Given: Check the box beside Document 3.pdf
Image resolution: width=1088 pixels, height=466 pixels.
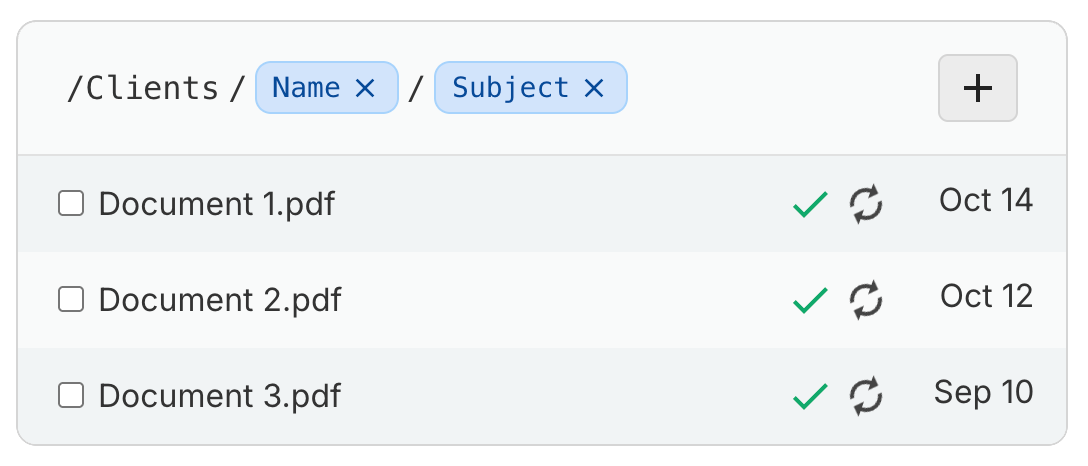Looking at the screenshot, I should pyautogui.click(x=71, y=396).
